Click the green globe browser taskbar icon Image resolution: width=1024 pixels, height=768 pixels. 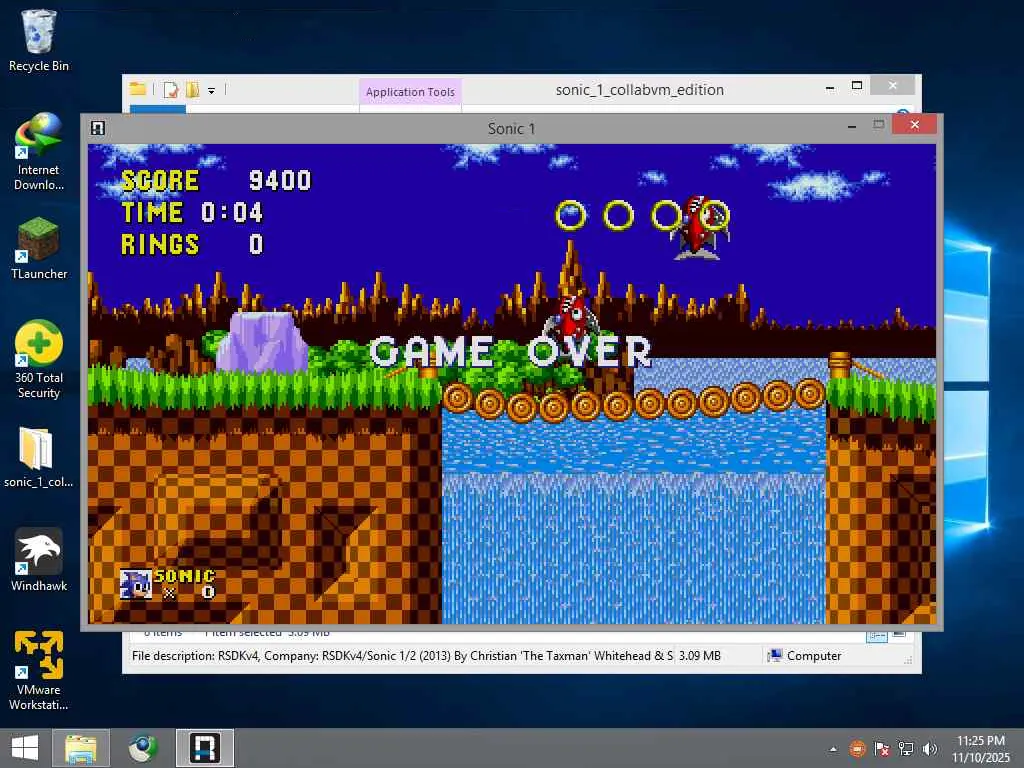pyautogui.click(x=143, y=748)
